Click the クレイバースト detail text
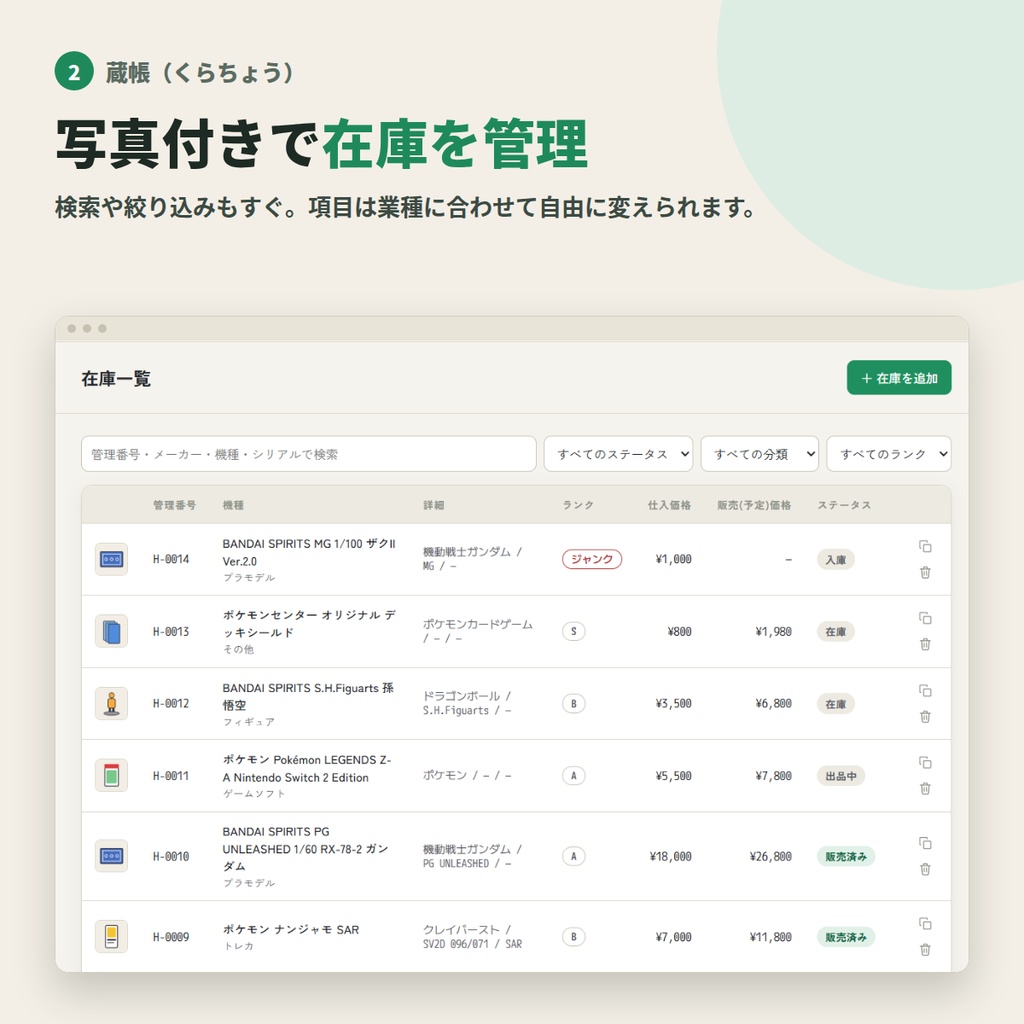 coord(472,936)
